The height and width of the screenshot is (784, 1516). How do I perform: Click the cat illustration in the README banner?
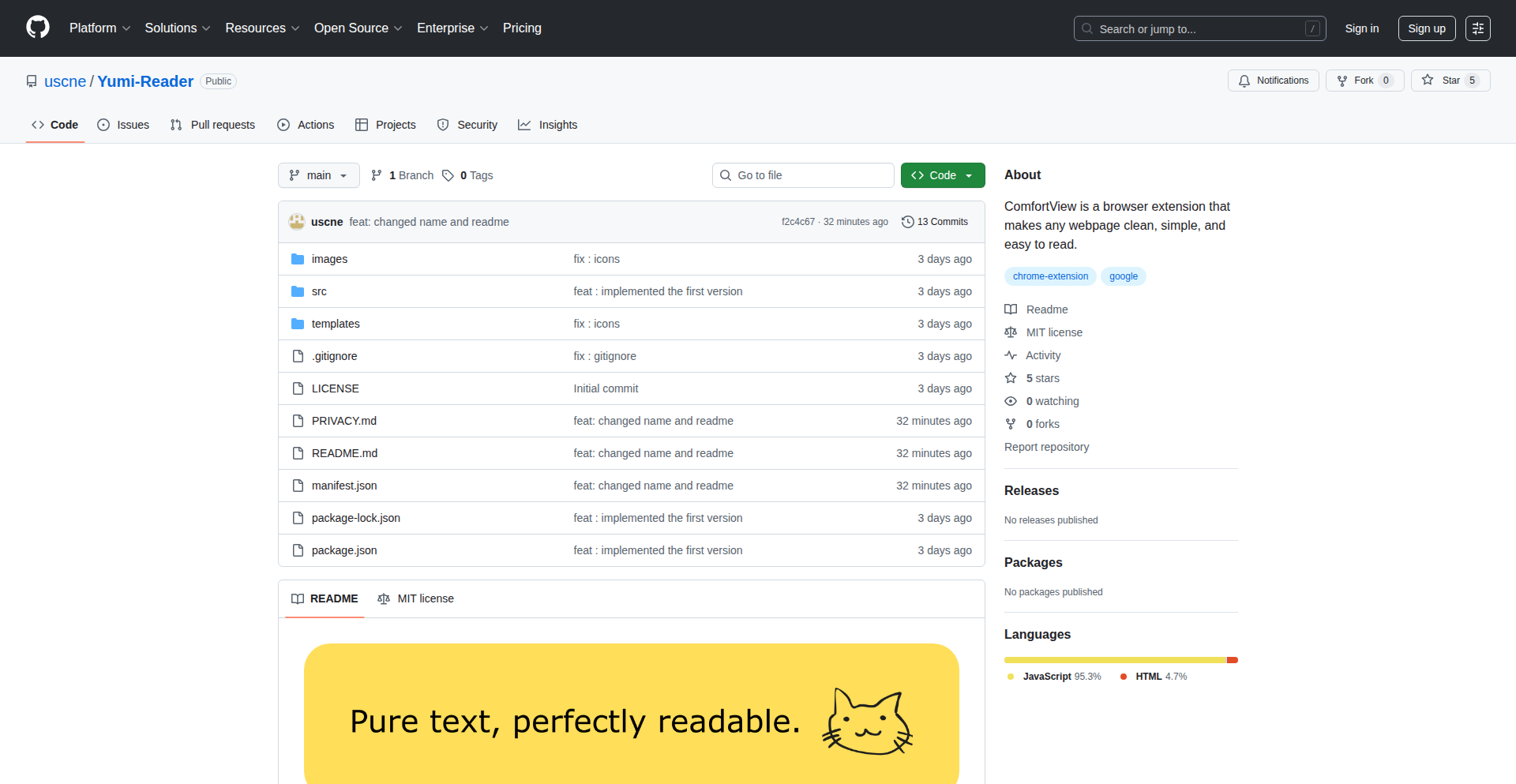pyautogui.click(x=867, y=722)
